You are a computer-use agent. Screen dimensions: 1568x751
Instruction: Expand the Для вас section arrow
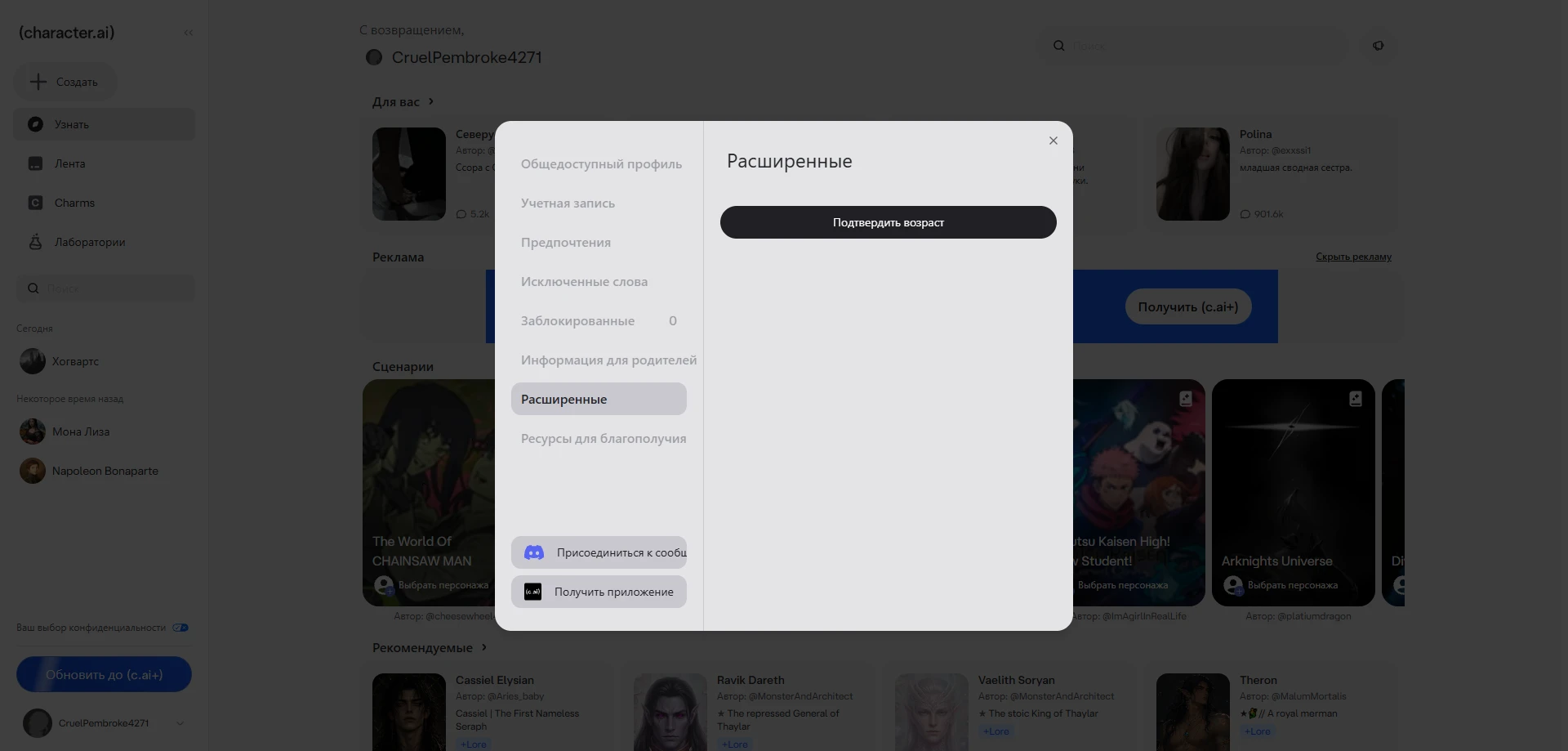[431, 101]
